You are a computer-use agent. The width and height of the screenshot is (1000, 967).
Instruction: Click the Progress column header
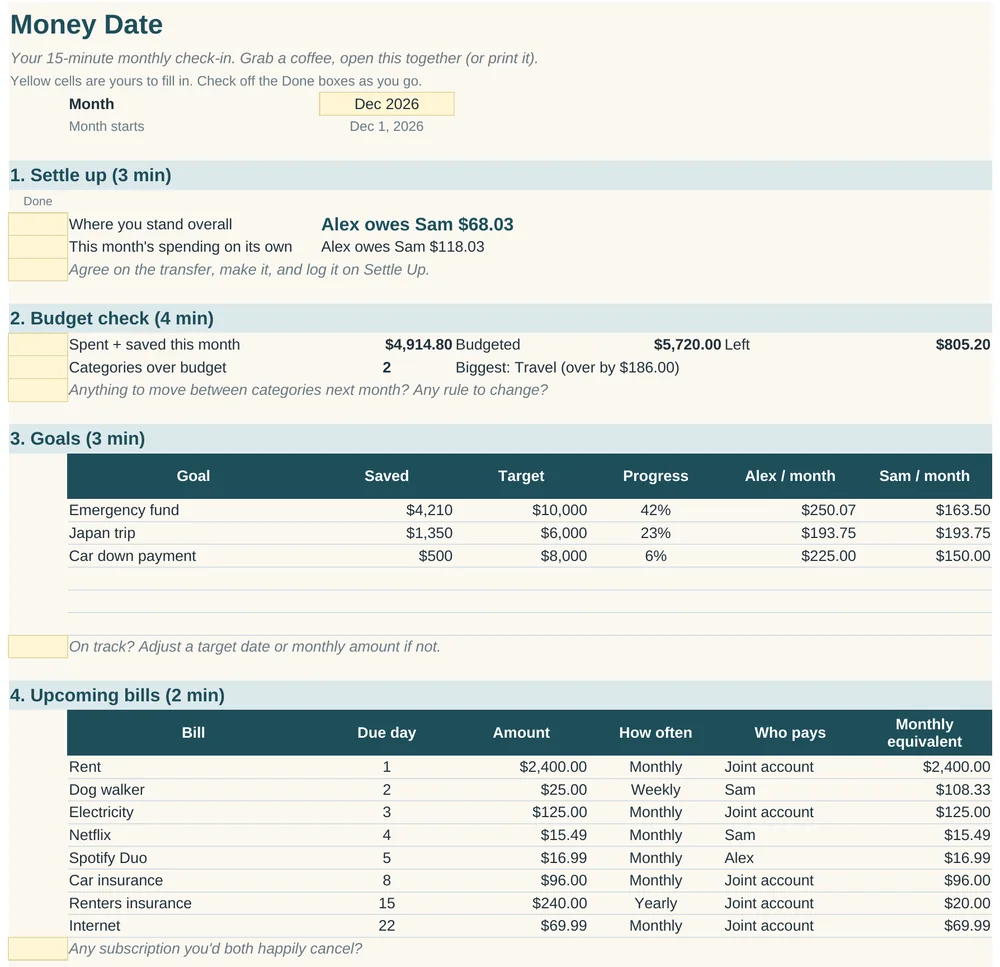coord(656,476)
